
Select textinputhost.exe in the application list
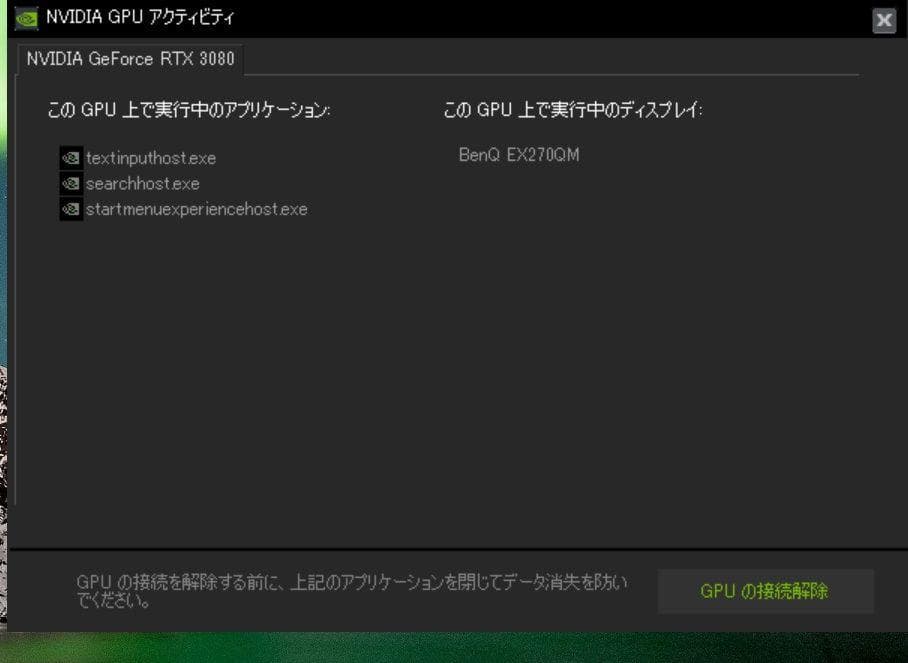tap(151, 158)
